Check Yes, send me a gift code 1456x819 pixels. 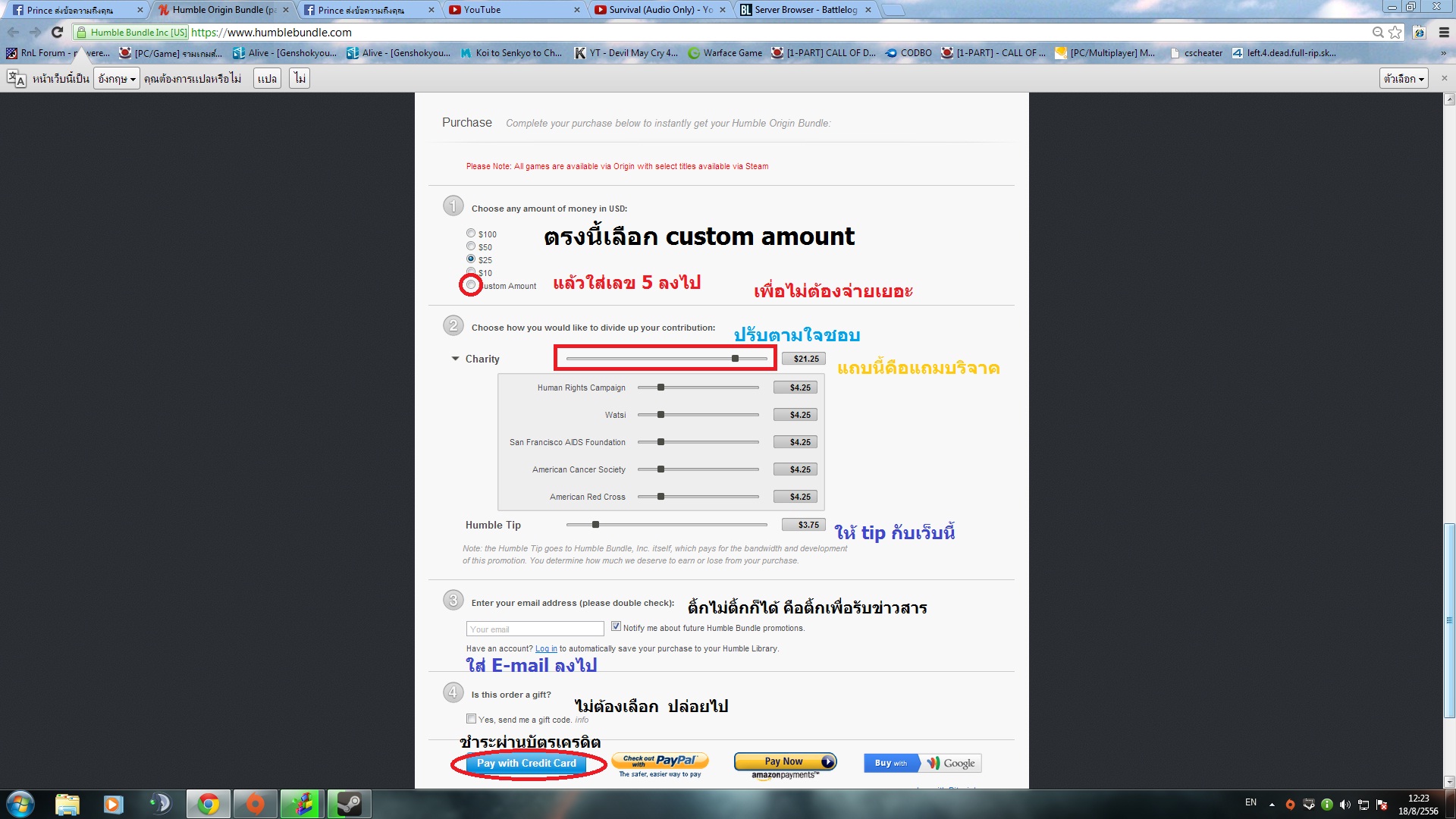tap(471, 718)
